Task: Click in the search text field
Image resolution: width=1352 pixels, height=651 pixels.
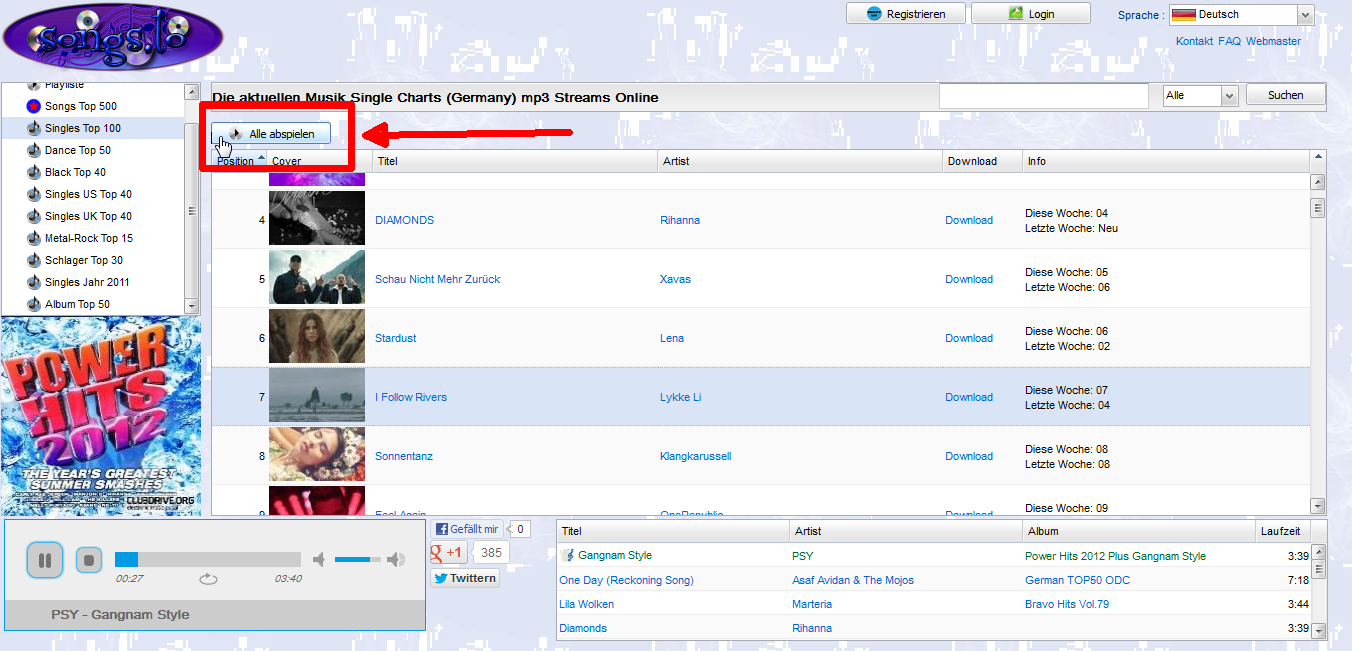Action: tap(1043, 95)
